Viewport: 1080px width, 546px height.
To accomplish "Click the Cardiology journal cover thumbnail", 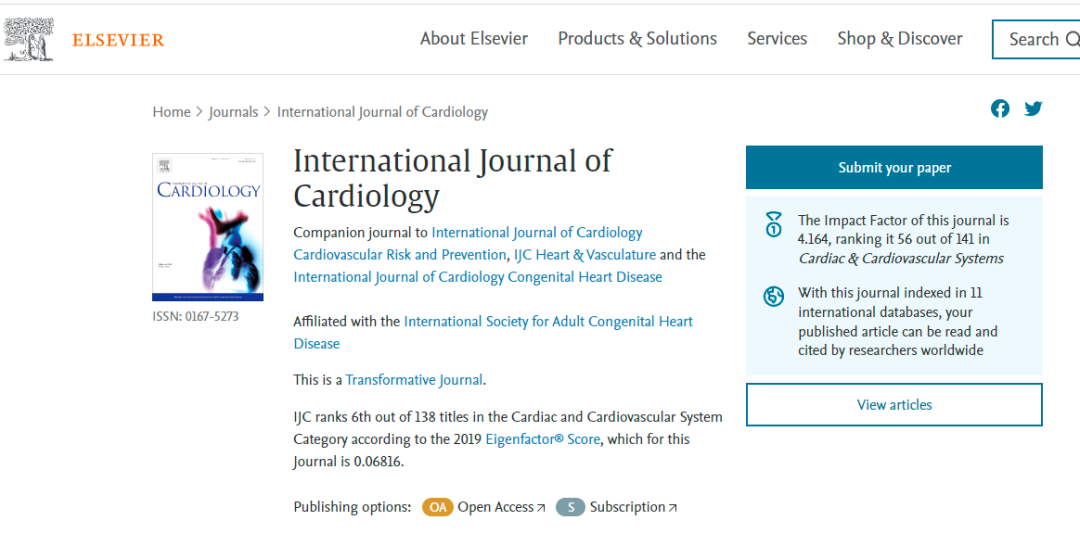I will tap(208, 227).
